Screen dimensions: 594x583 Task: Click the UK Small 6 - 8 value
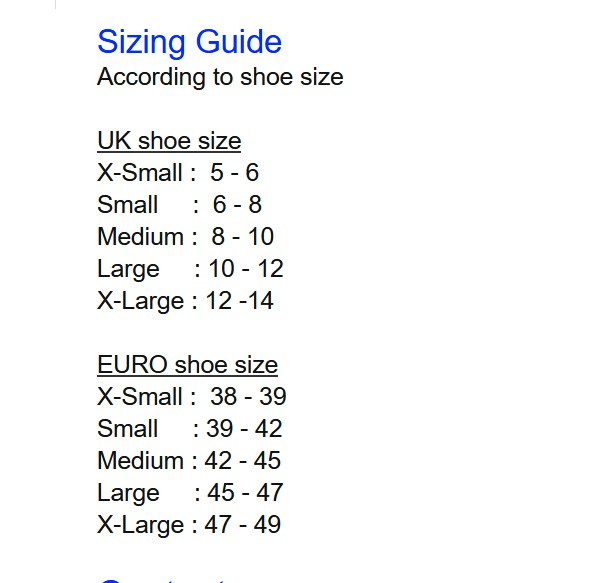coord(237,205)
